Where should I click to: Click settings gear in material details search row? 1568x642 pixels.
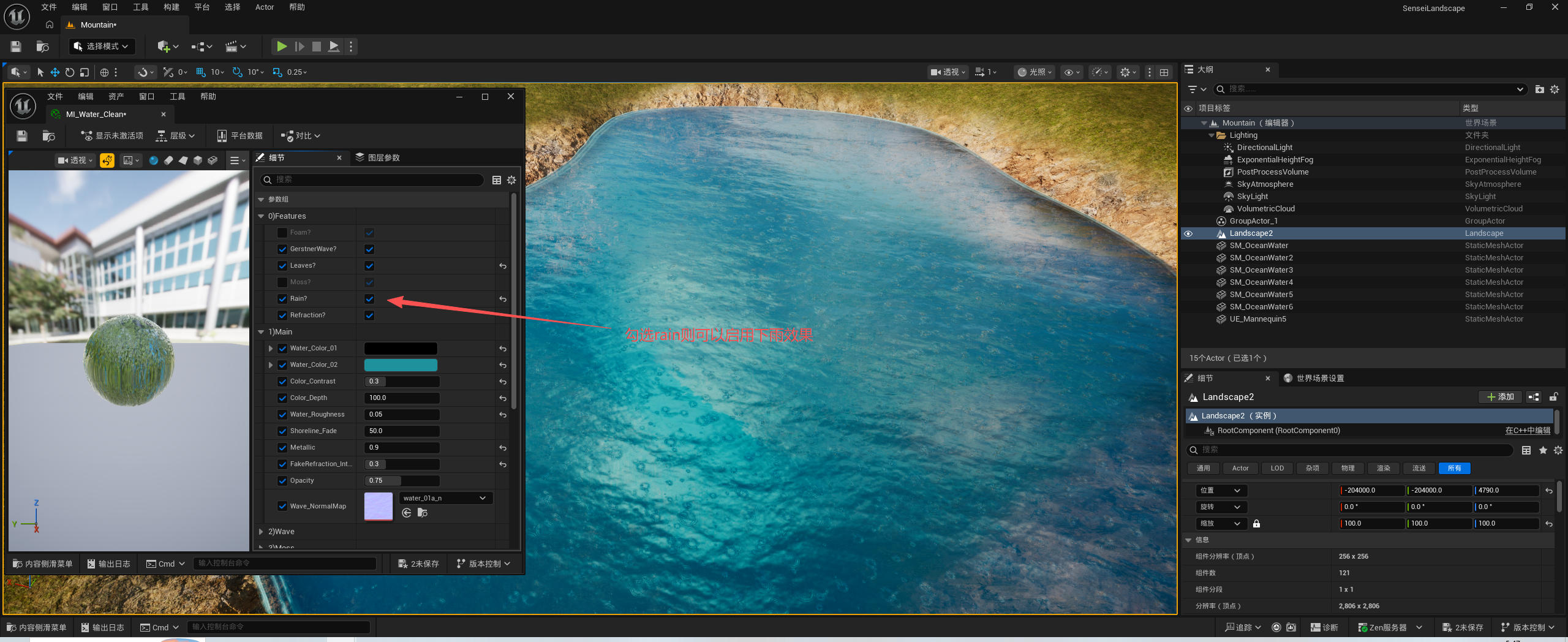point(511,180)
